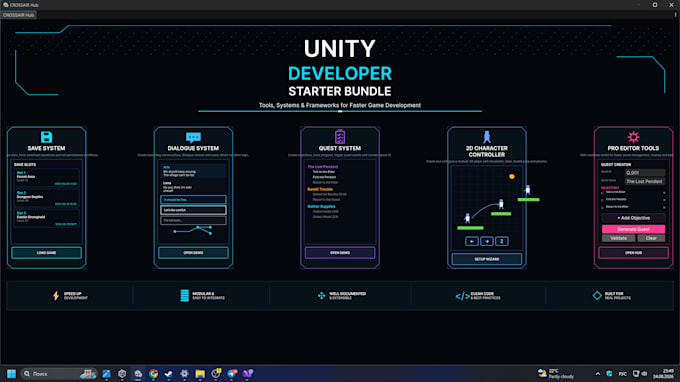Click the move-right arrow in character controller
The height and width of the screenshot is (382, 680).
[x=487, y=241]
